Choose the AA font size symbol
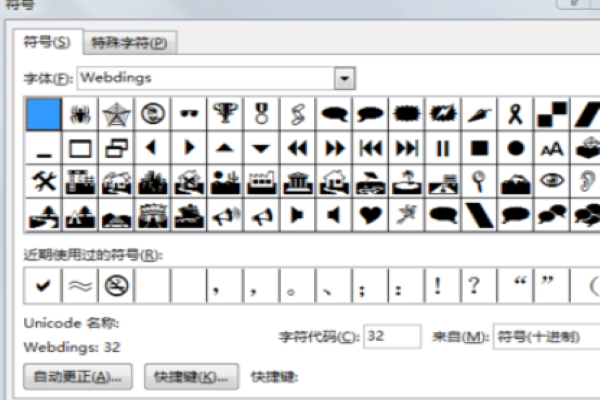Image resolution: width=600 pixels, height=400 pixels. click(x=552, y=149)
